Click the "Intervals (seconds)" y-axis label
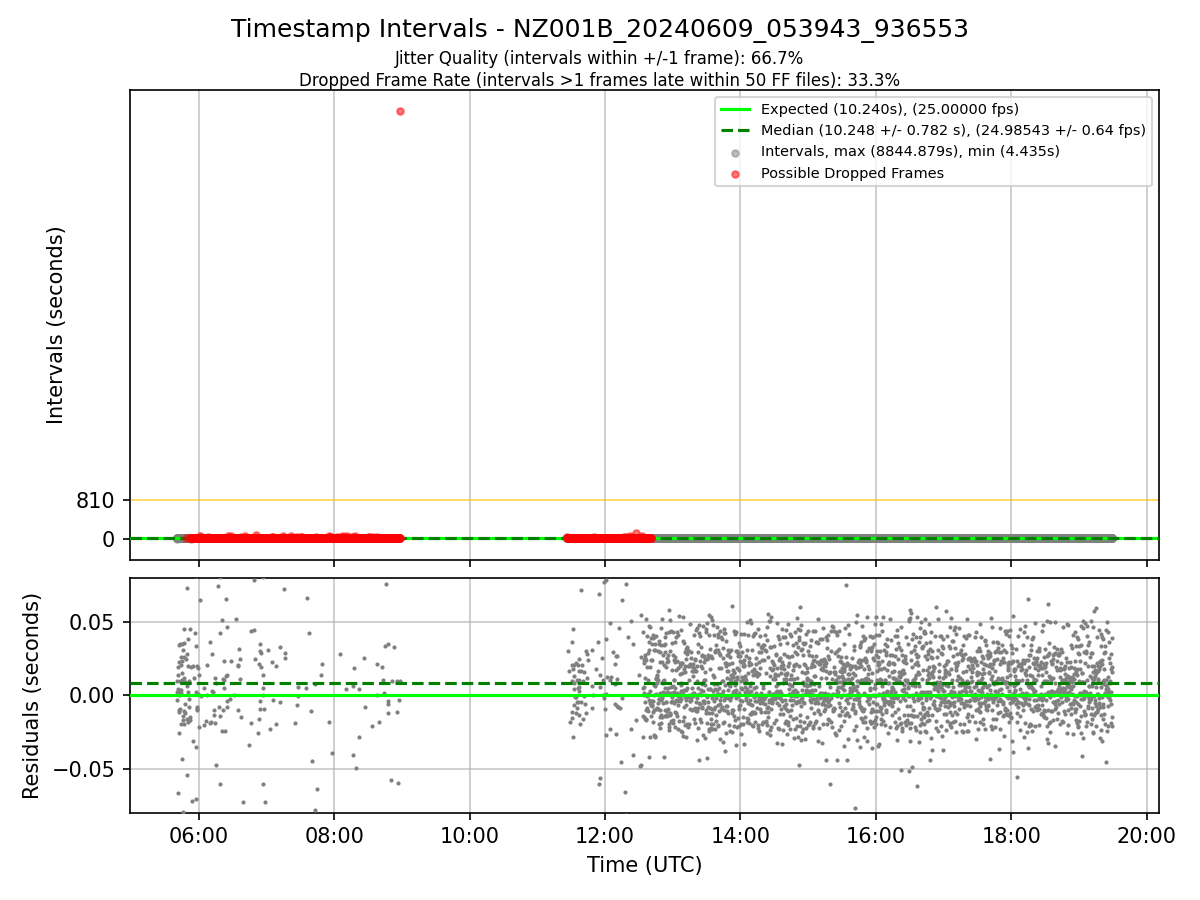1200x900 pixels. point(56,325)
